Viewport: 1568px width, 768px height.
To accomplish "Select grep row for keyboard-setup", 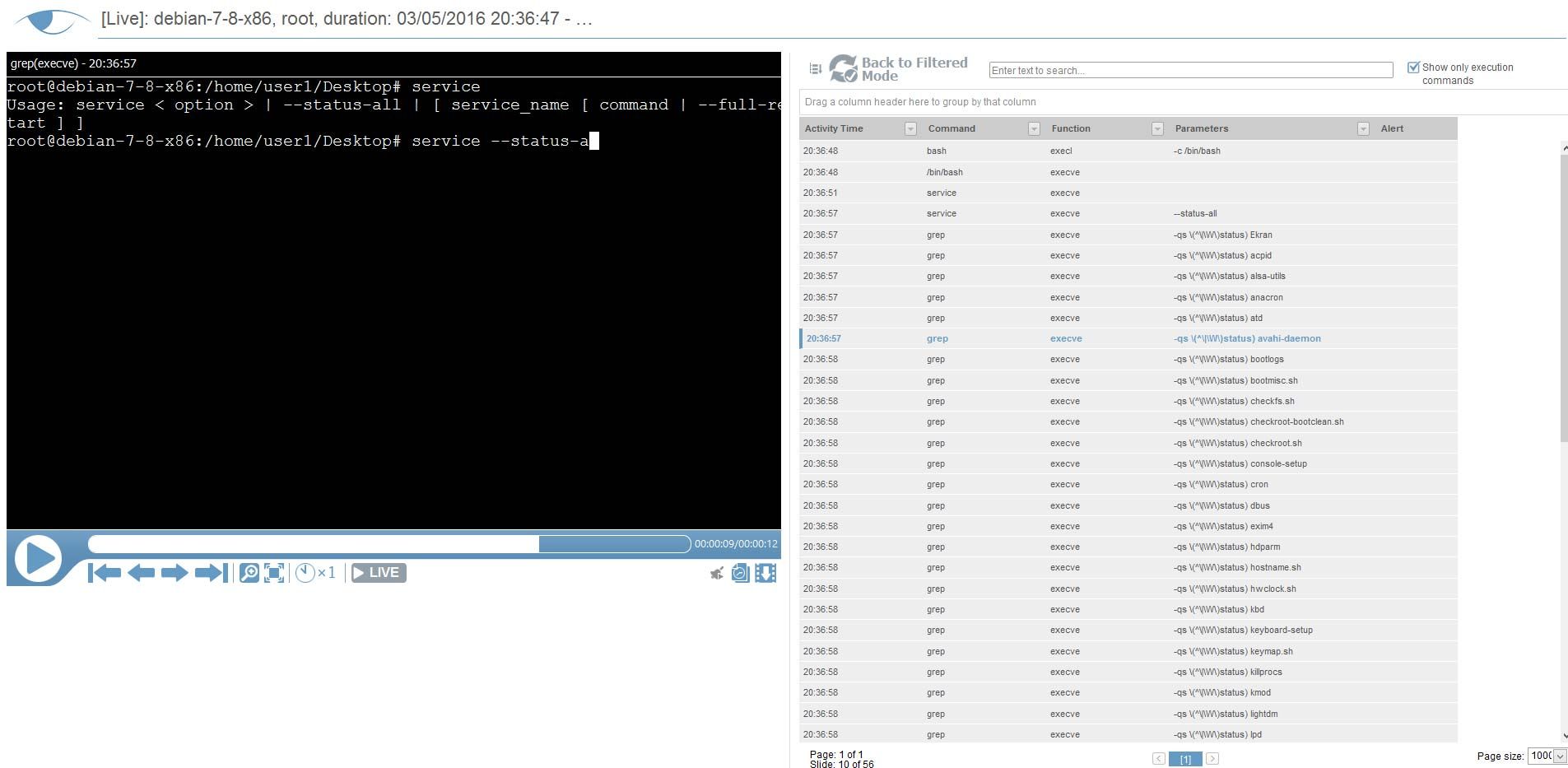I will click(x=1128, y=630).
